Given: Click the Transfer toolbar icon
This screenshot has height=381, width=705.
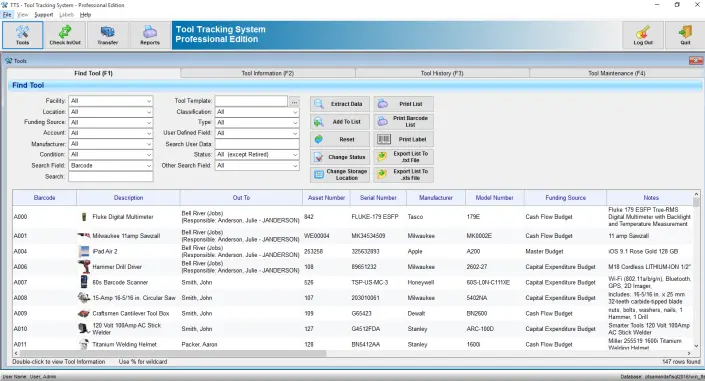Looking at the screenshot, I should click(x=107, y=35).
